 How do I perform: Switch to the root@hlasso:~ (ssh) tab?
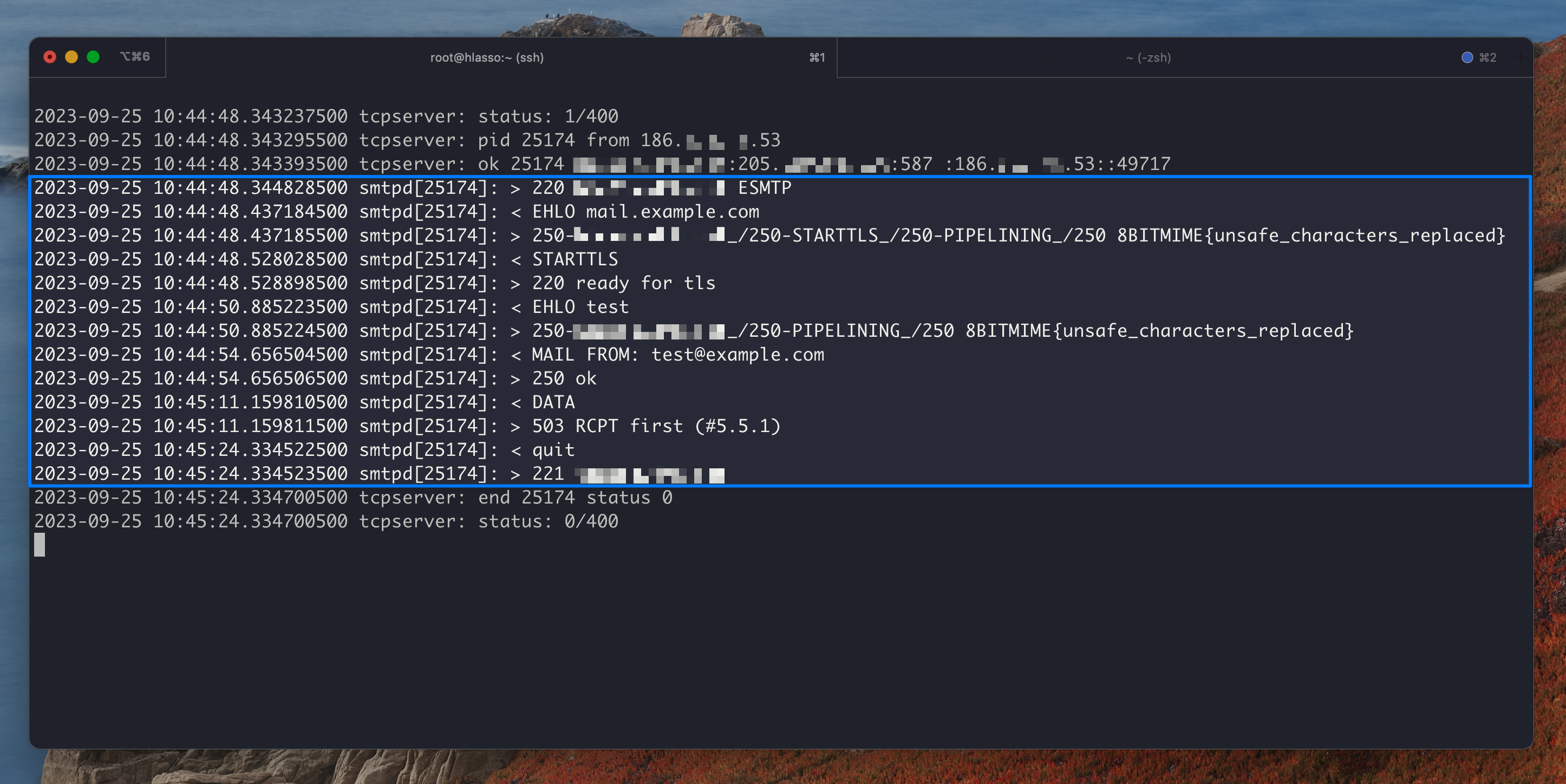[x=486, y=58]
